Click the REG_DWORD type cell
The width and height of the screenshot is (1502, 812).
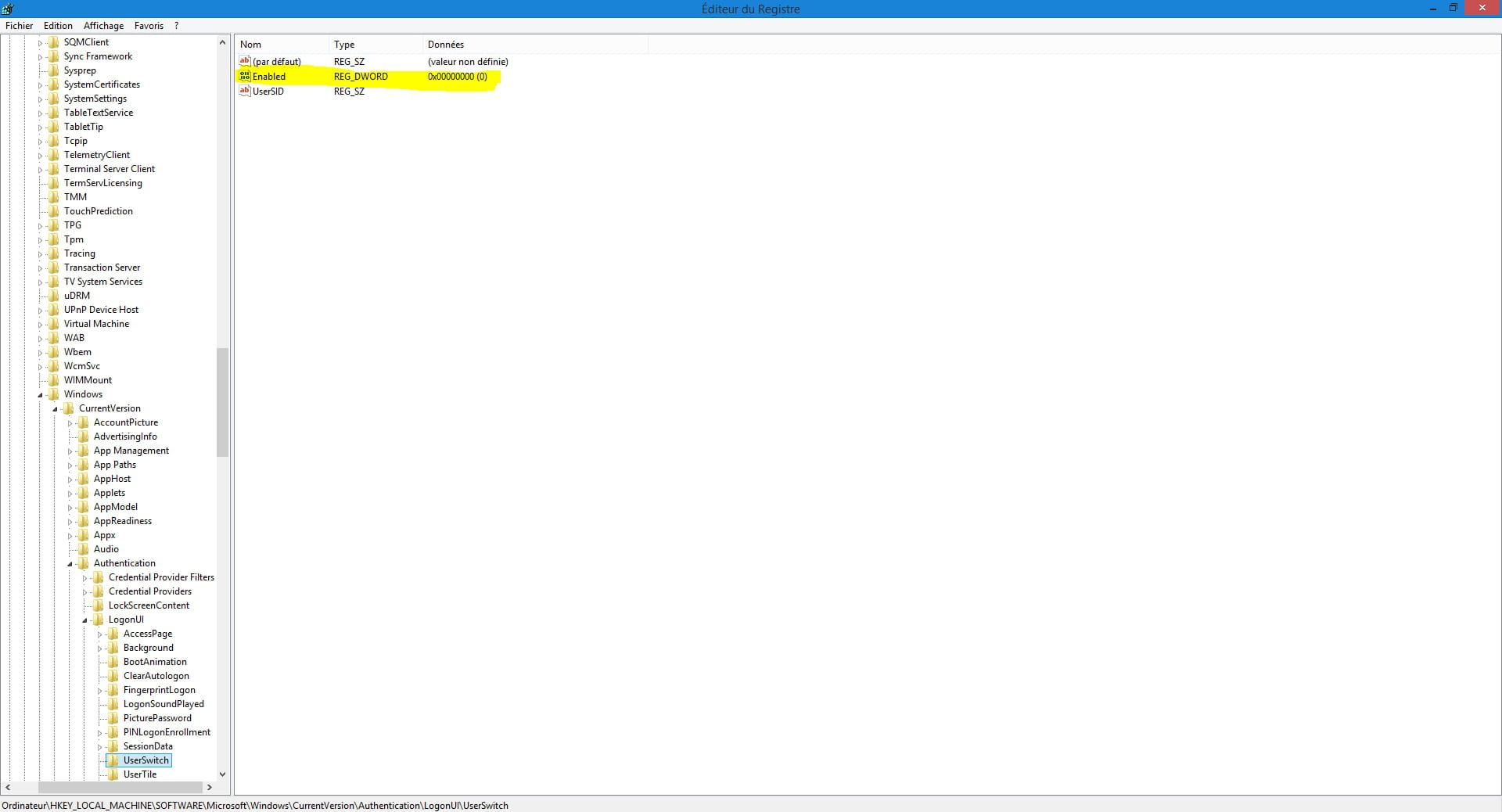[361, 77]
